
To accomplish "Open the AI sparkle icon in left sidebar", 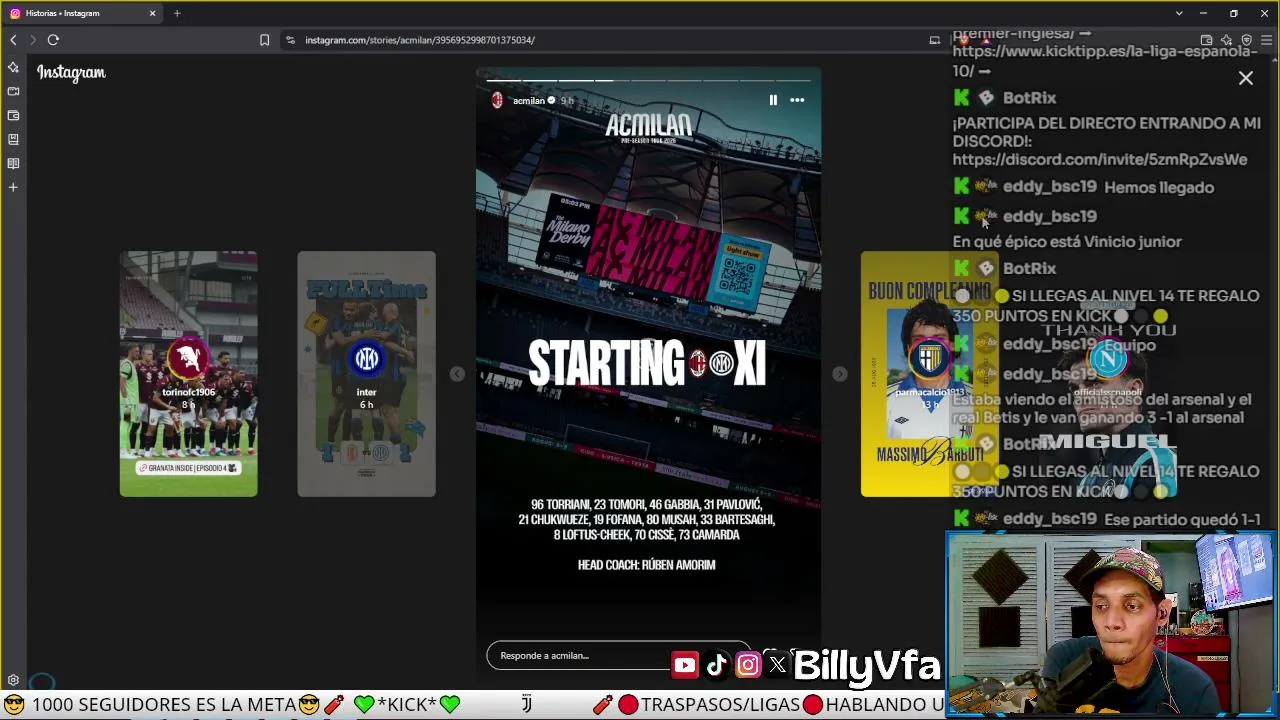I will (x=13, y=67).
